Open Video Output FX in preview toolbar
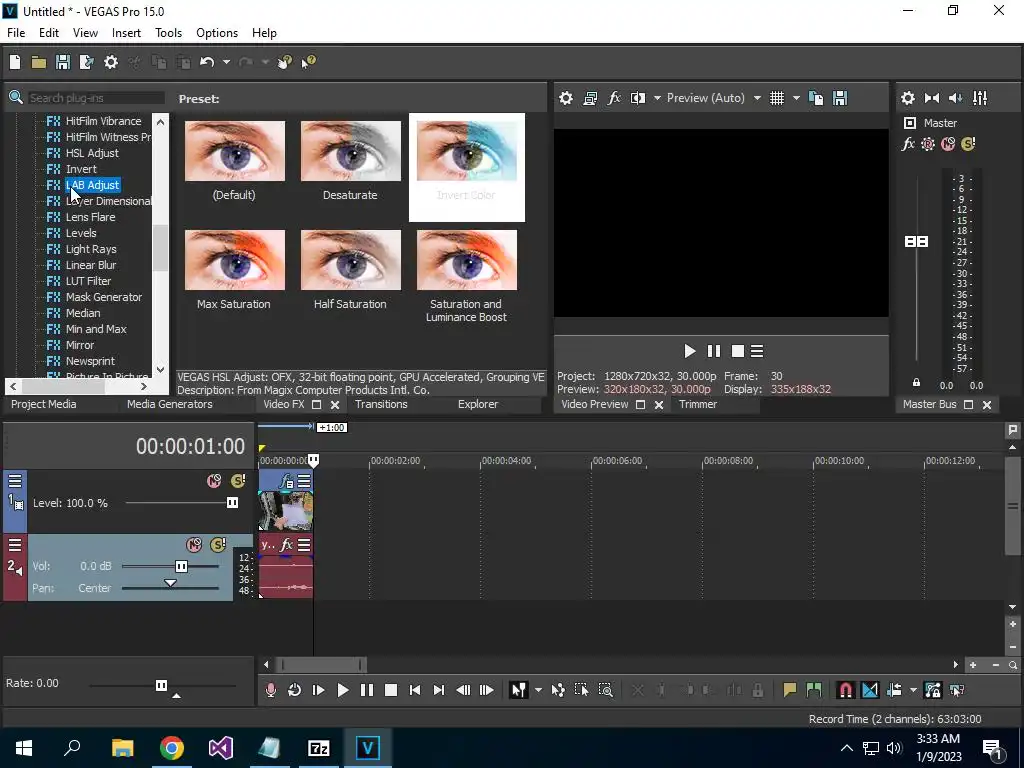This screenshot has height=768, width=1024. point(614,98)
